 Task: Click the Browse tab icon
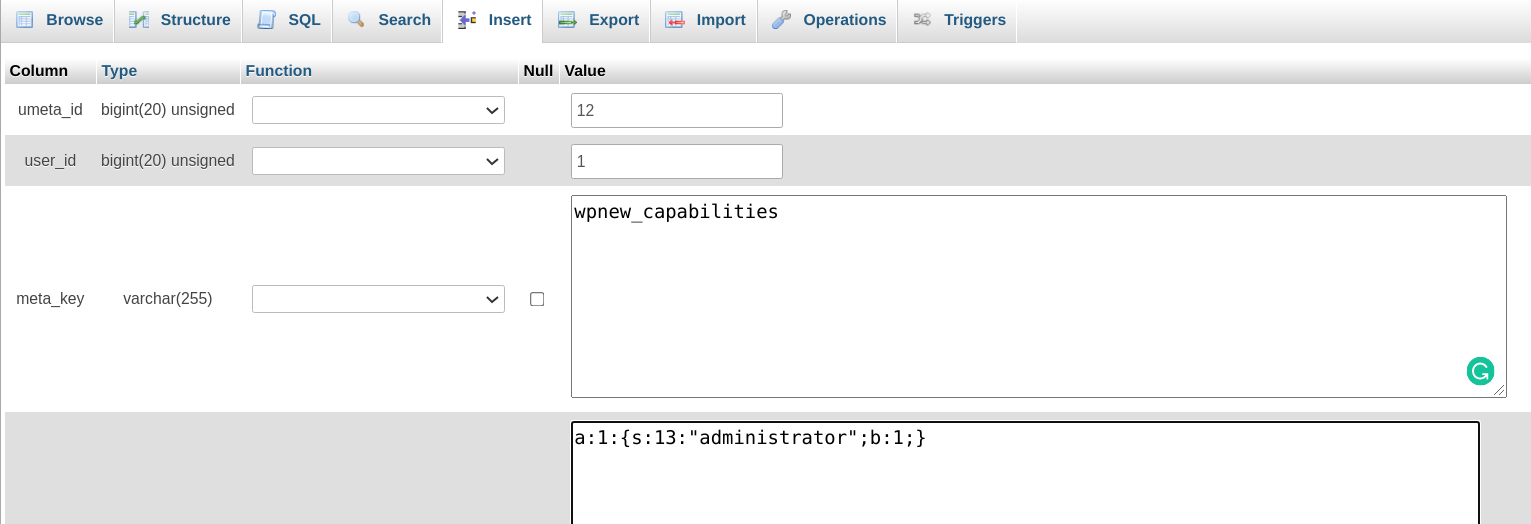tap(24, 20)
